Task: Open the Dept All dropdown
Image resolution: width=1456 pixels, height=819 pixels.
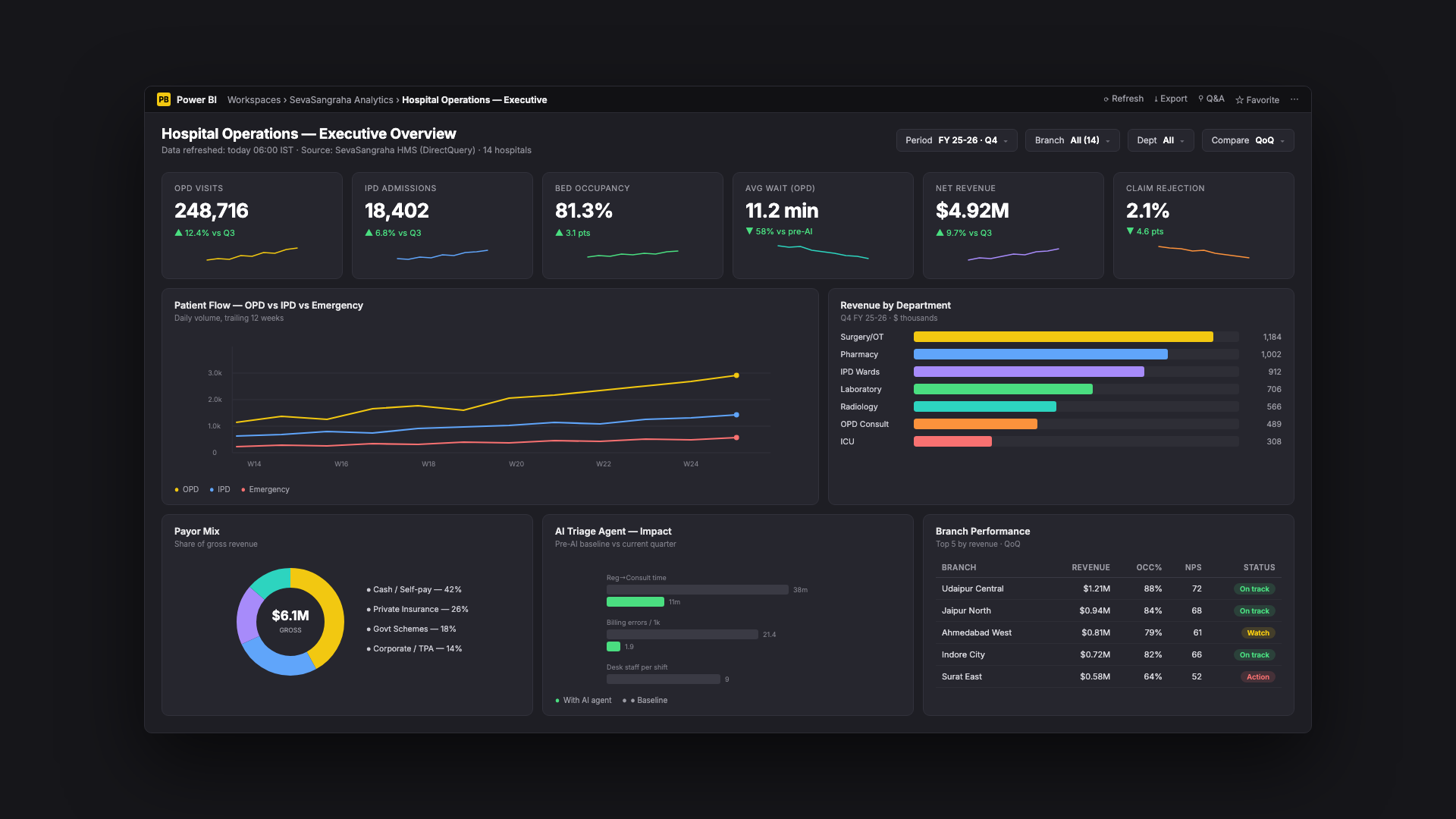Action: [x=1160, y=140]
